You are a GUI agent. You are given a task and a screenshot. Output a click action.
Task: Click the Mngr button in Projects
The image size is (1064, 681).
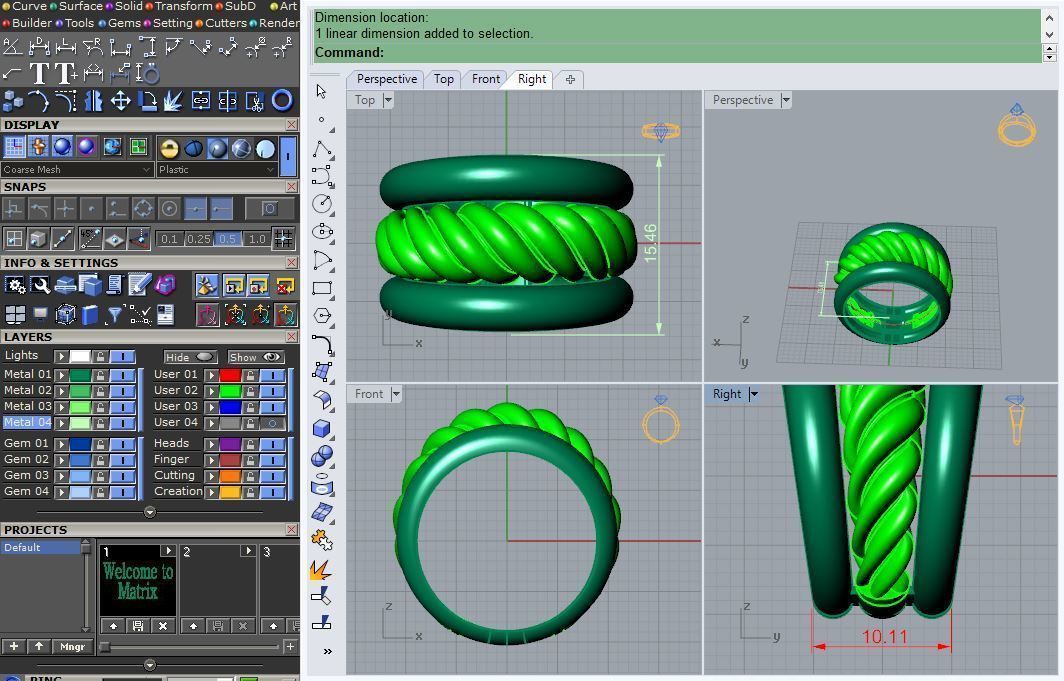coord(72,646)
